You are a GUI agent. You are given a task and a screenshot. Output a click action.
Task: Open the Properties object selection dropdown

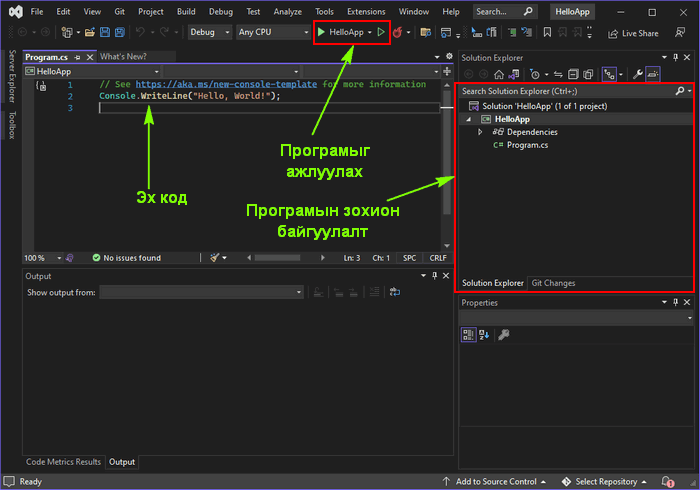point(576,318)
